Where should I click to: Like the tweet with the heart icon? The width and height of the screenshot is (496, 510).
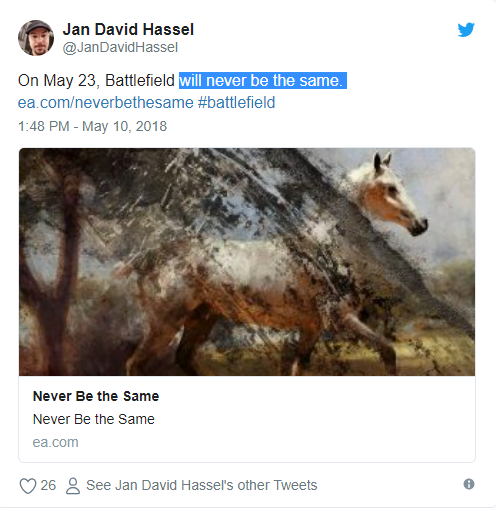pyautogui.click(x=28, y=486)
